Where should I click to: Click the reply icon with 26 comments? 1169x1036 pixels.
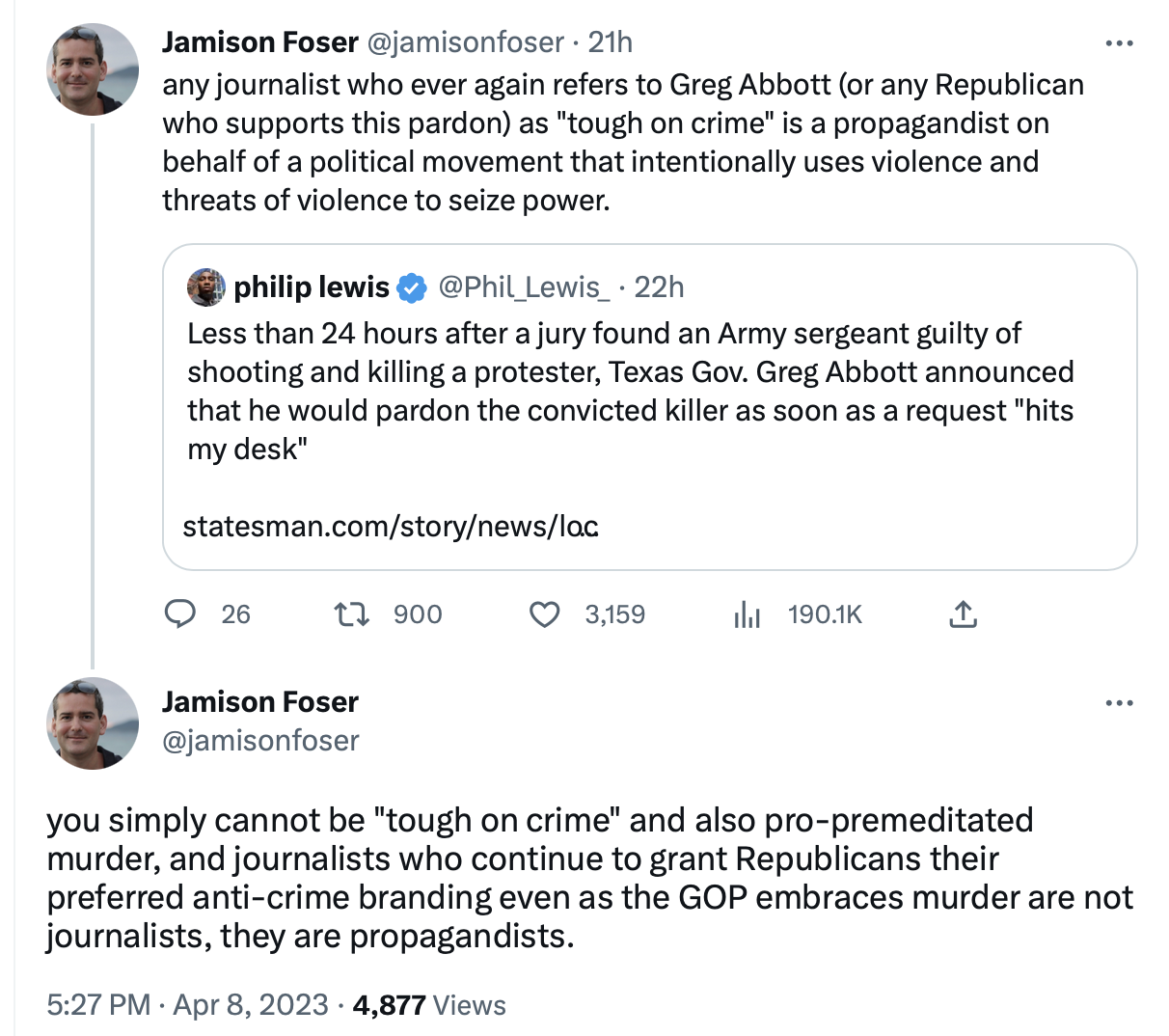(180, 614)
